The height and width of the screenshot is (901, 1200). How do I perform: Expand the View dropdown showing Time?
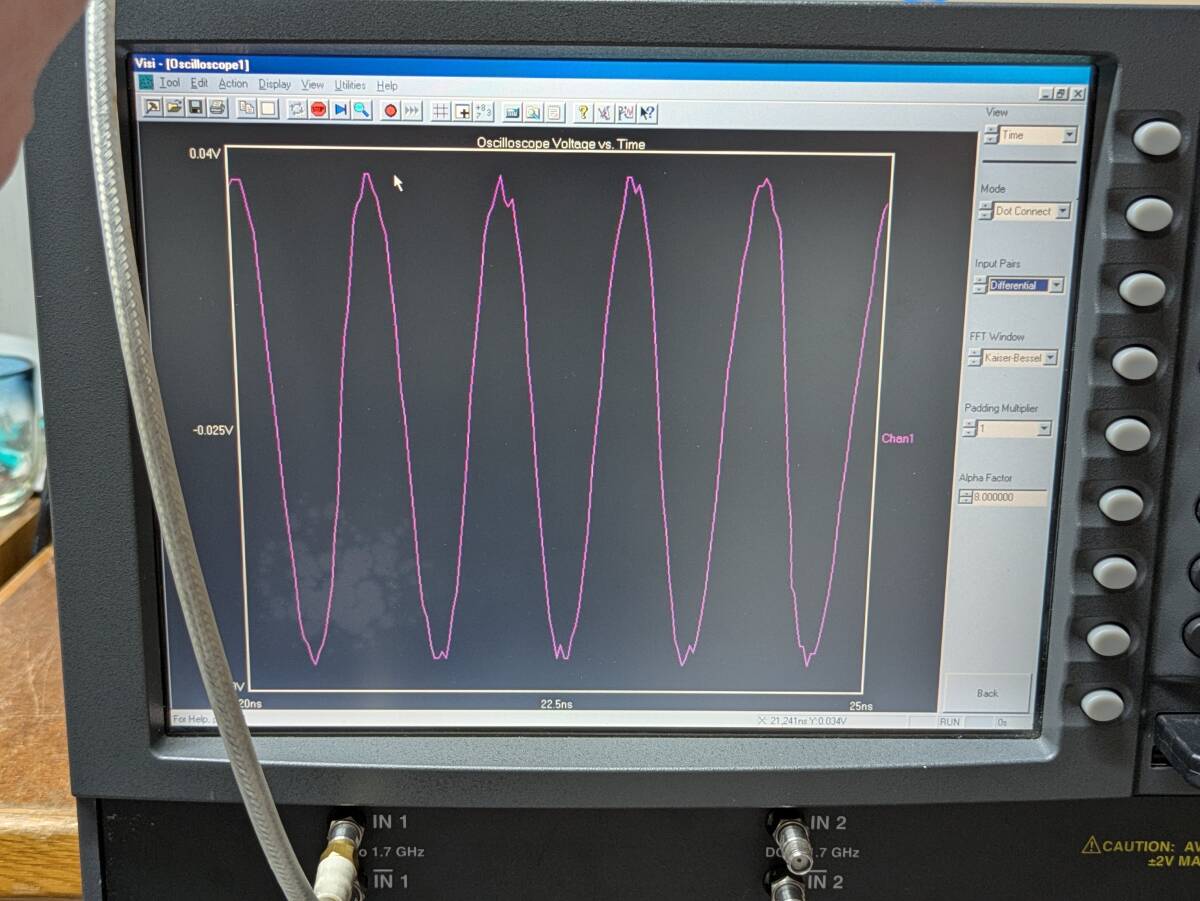point(1070,135)
